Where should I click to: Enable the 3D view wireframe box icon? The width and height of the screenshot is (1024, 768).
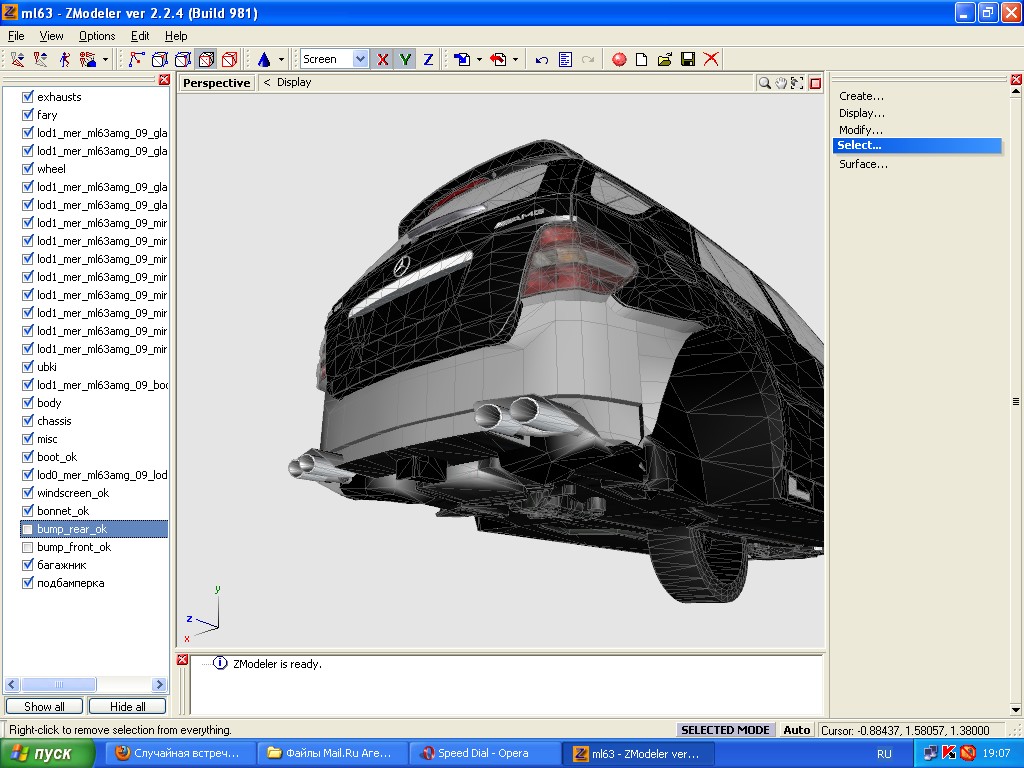(x=160, y=59)
